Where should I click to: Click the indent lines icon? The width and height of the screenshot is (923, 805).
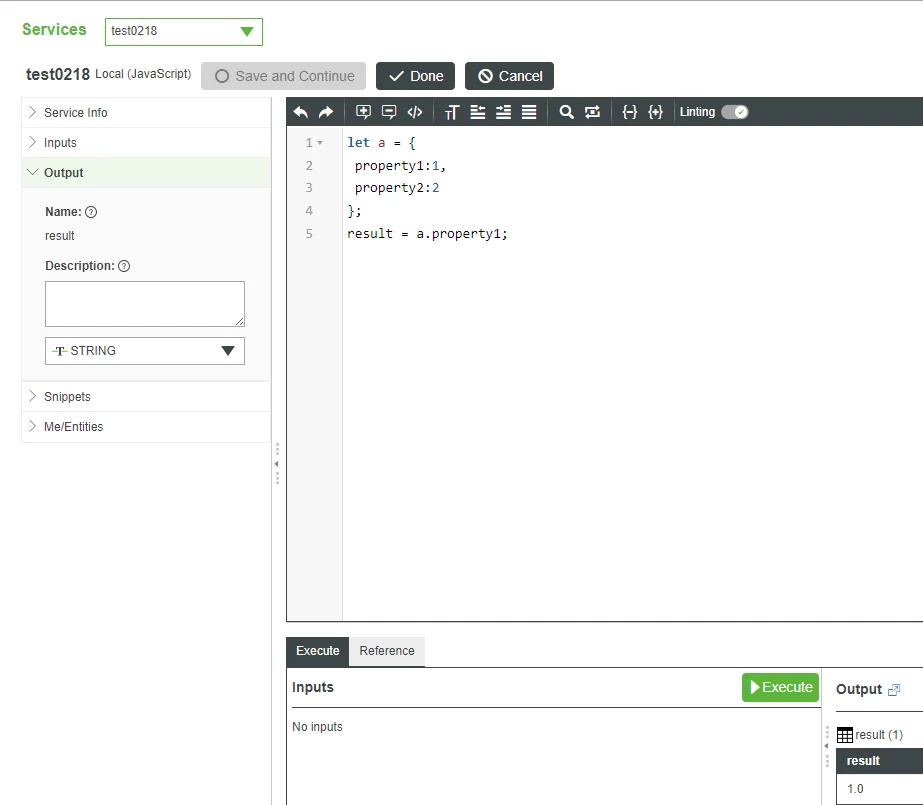pyautogui.click(x=503, y=112)
